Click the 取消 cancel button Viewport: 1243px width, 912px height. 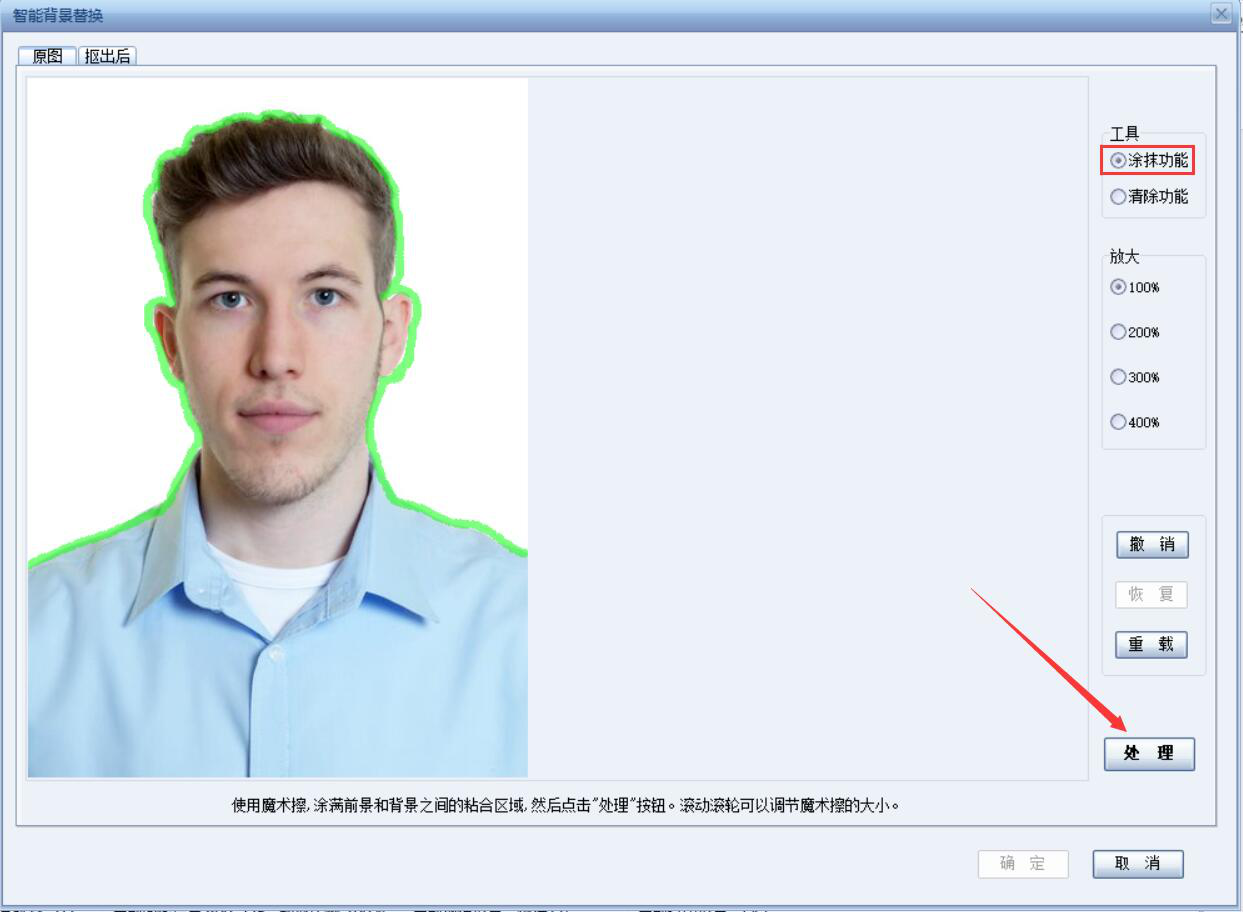[1138, 864]
